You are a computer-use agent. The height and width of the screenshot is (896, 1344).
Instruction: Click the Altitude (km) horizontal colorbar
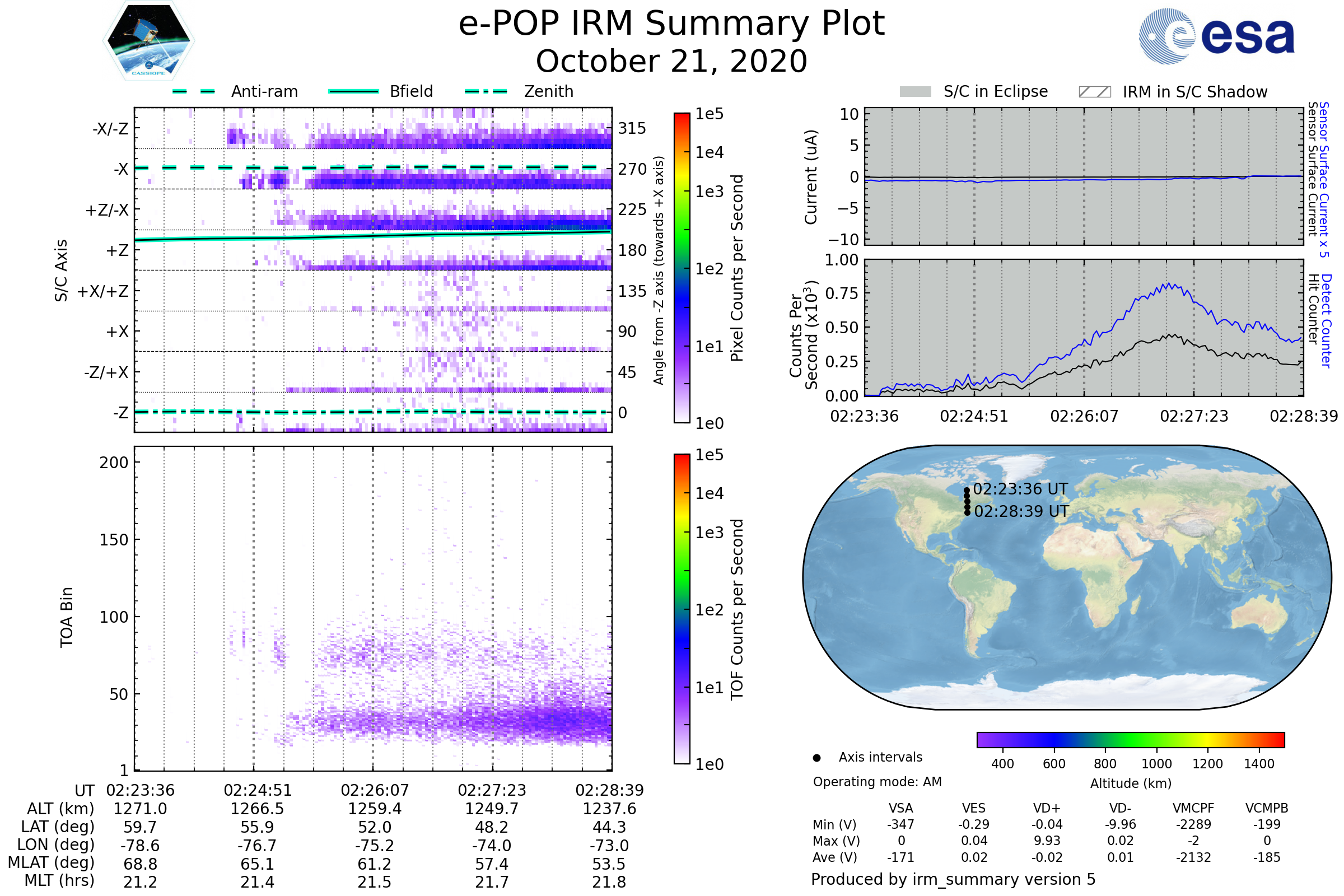(x=1130, y=739)
